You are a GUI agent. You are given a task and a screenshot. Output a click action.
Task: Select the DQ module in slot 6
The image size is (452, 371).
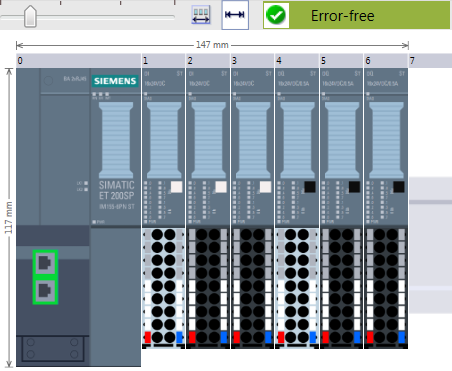tap(386, 148)
